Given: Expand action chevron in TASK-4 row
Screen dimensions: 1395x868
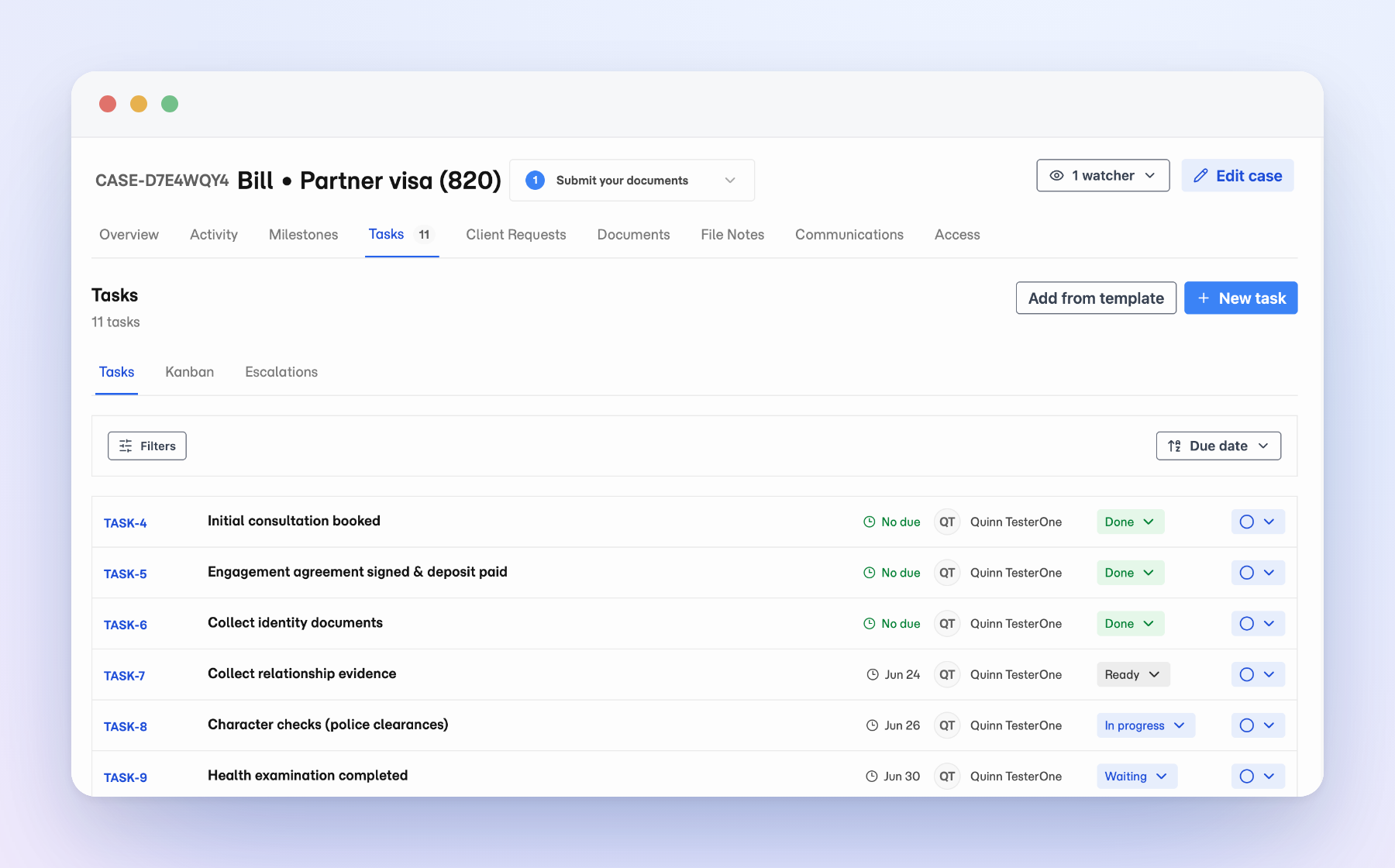Looking at the screenshot, I should tap(1269, 522).
